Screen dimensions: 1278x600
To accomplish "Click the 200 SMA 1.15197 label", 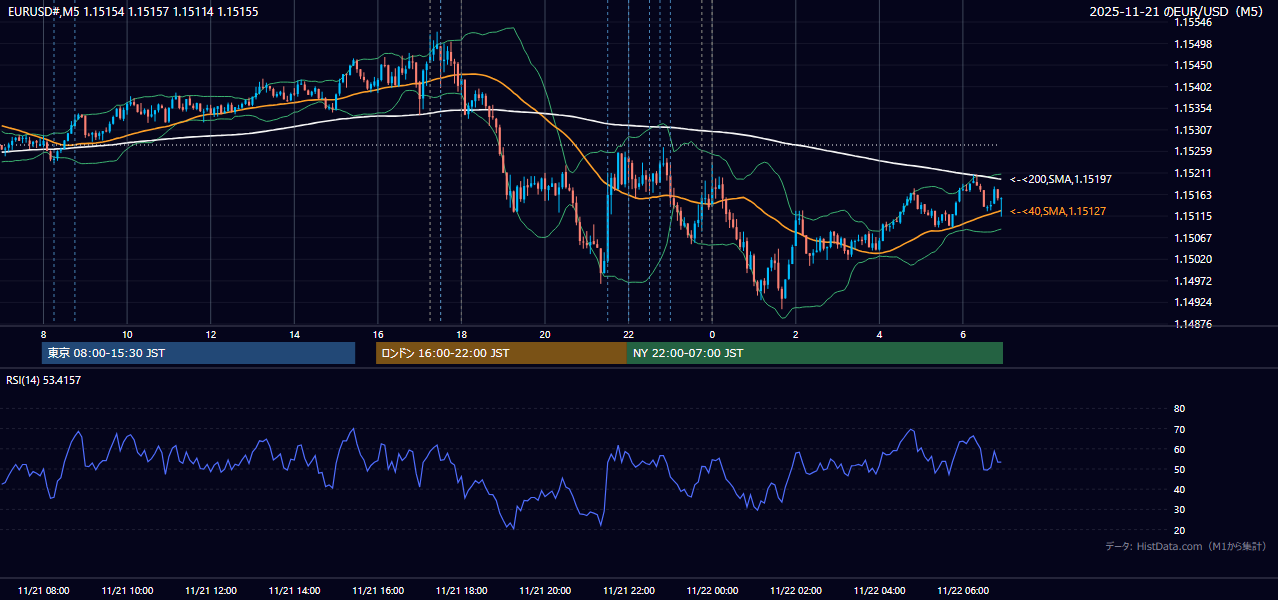I will pyautogui.click(x=1060, y=179).
